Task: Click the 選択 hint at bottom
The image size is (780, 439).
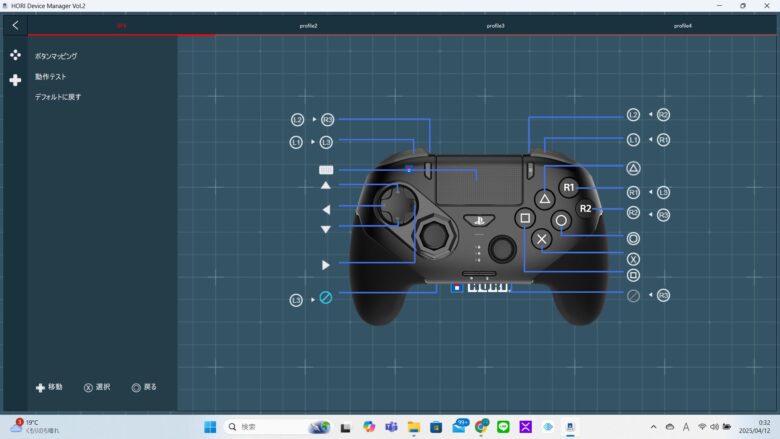Action: coord(97,387)
